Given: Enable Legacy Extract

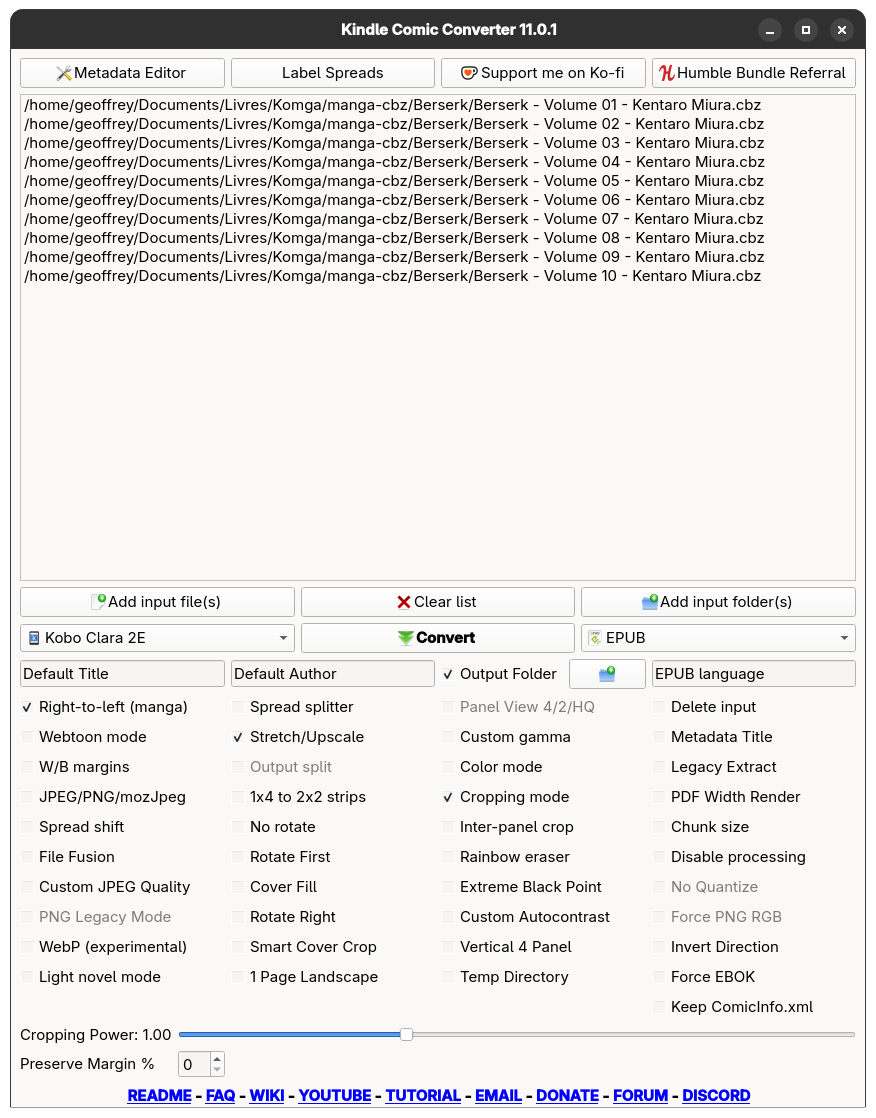Looking at the screenshot, I should [659, 766].
